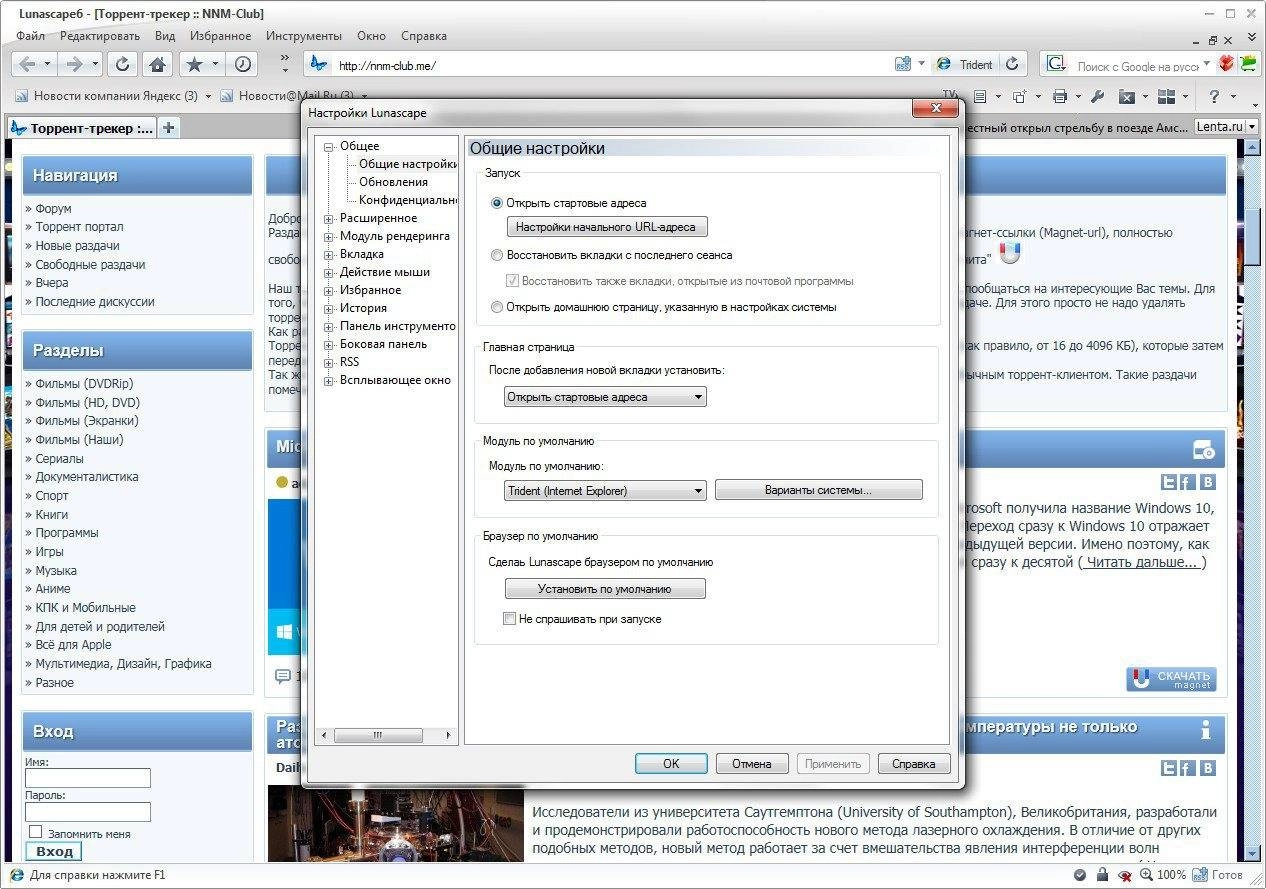The width and height of the screenshot is (1266, 889).
Task: Open History clock icon
Action: tap(243, 64)
